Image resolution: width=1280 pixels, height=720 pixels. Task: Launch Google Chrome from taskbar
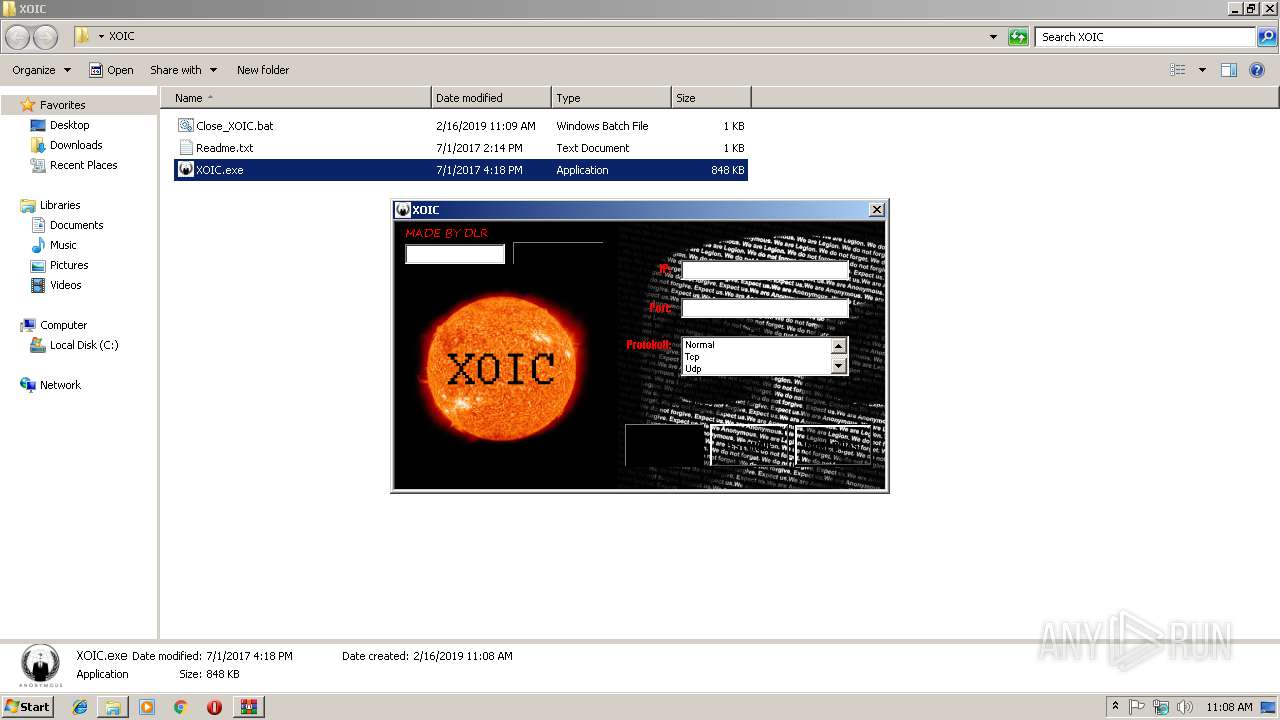click(180, 707)
